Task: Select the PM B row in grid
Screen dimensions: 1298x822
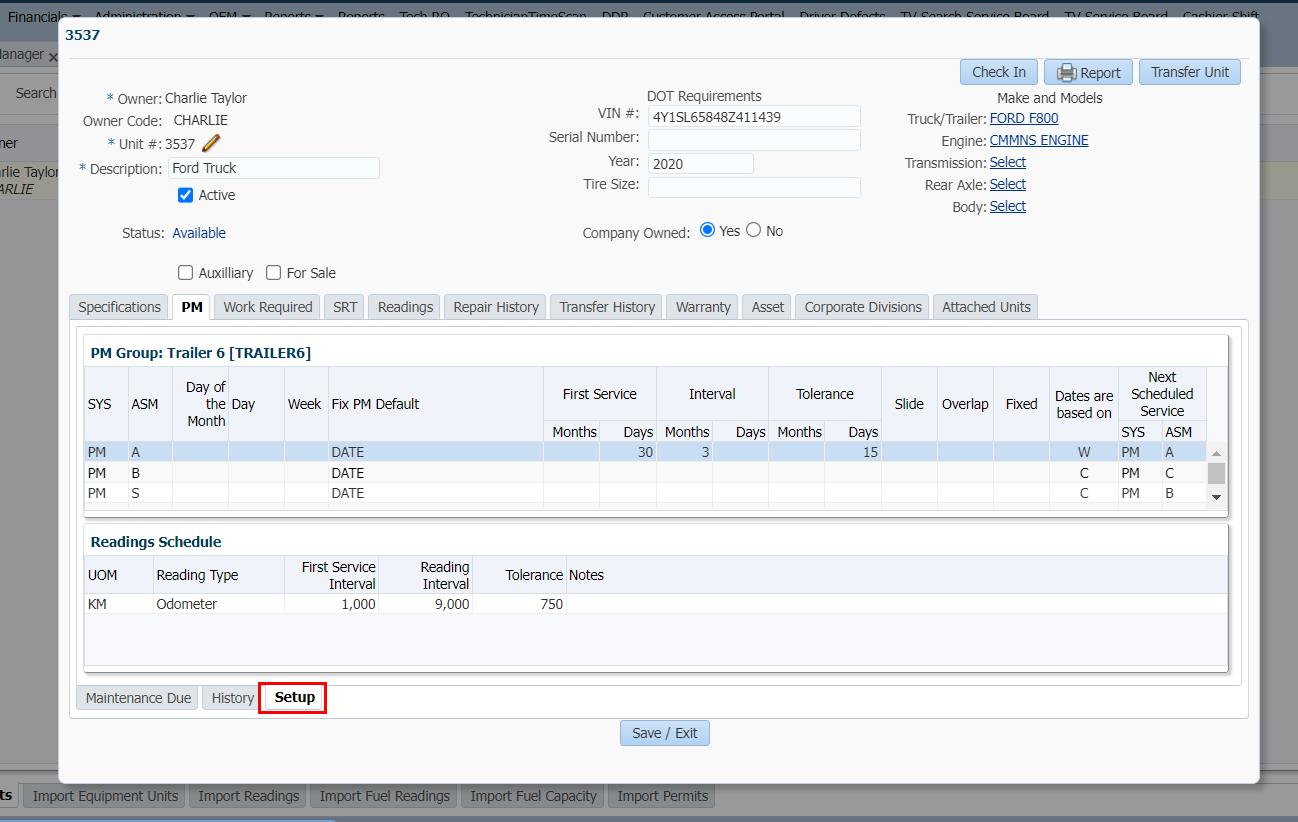Action: 600,473
